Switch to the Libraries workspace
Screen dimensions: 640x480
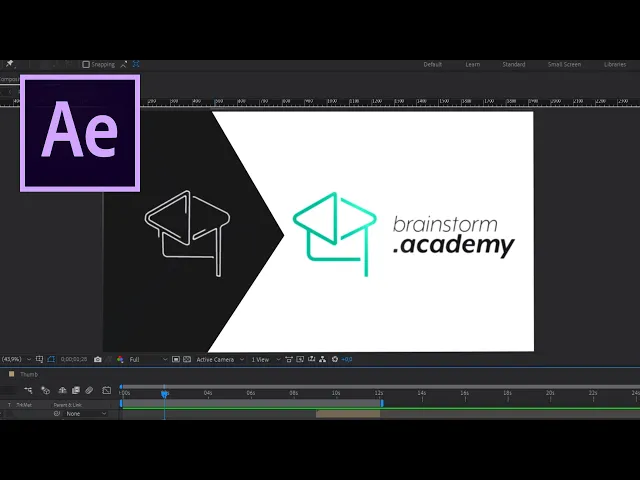point(615,64)
